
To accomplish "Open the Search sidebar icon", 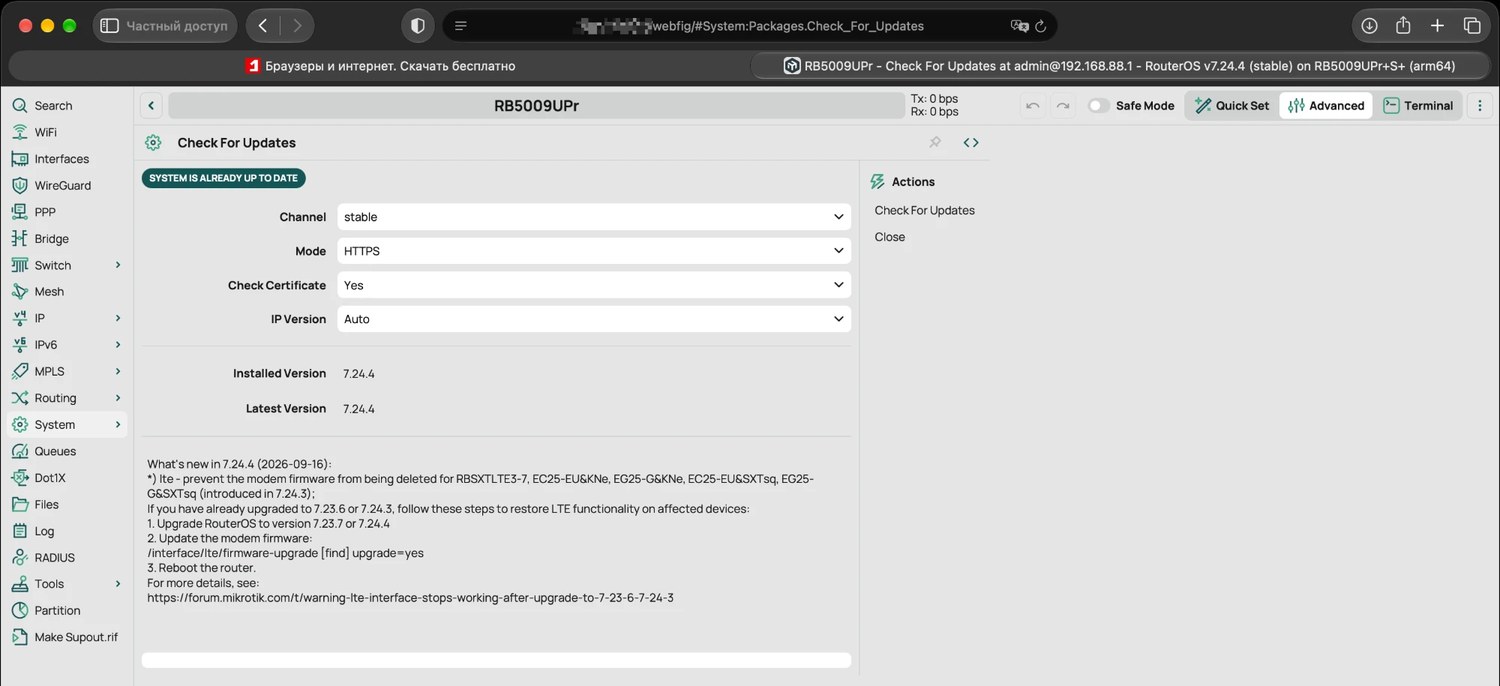I will 19,105.
